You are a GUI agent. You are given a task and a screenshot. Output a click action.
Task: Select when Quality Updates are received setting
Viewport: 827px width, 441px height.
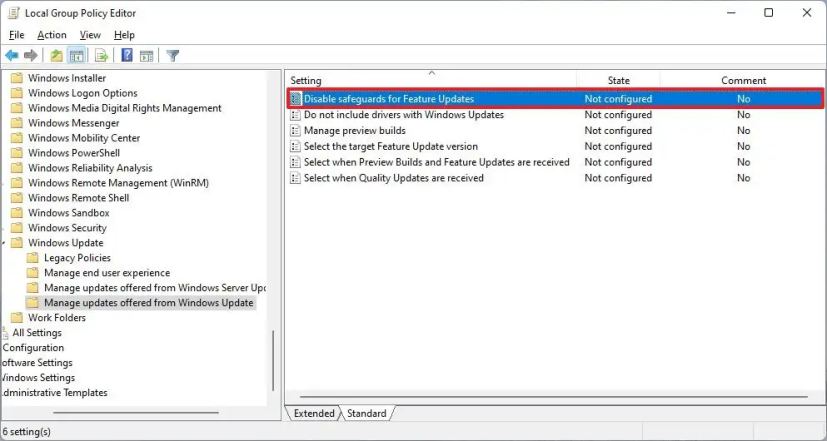393,178
